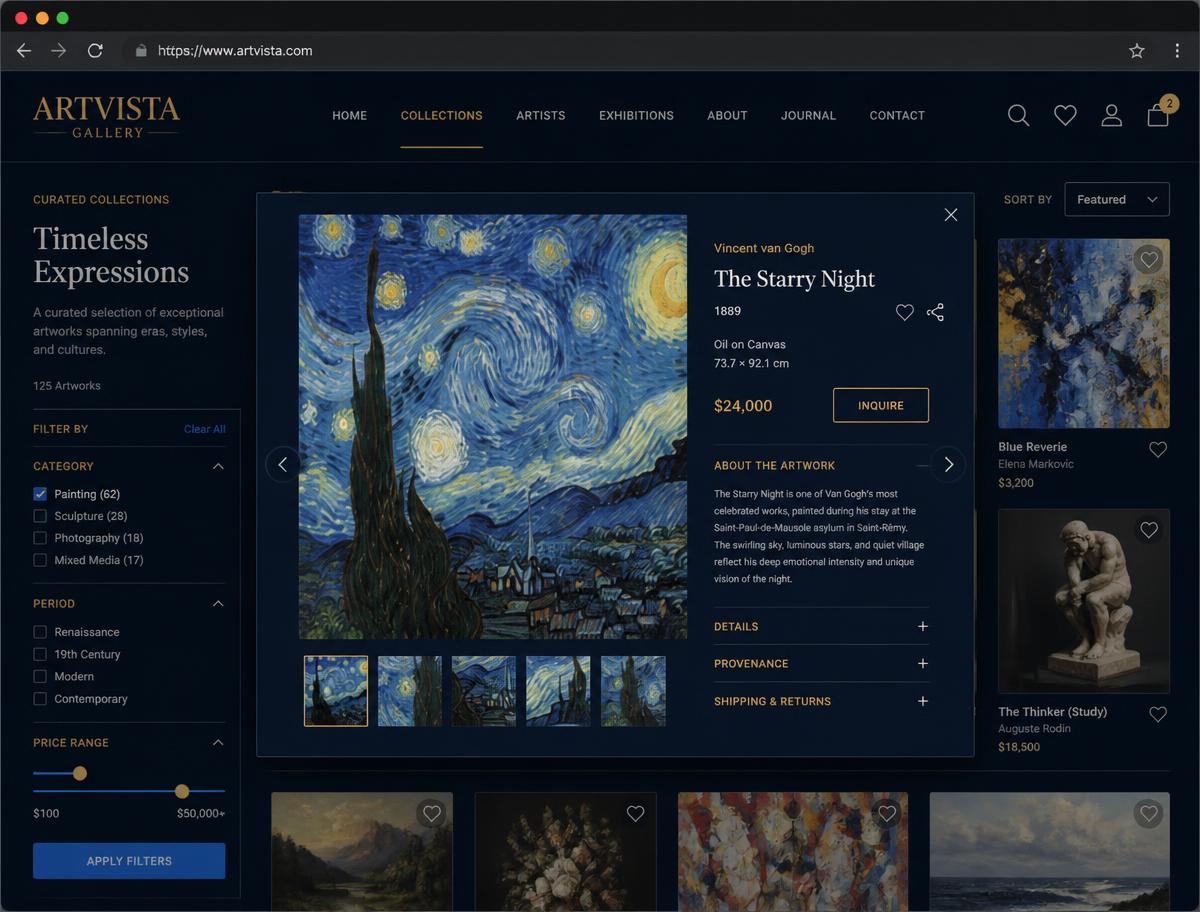The width and height of the screenshot is (1200, 912).
Task: Select third Starry Night village thumbnail
Action: 484,691
